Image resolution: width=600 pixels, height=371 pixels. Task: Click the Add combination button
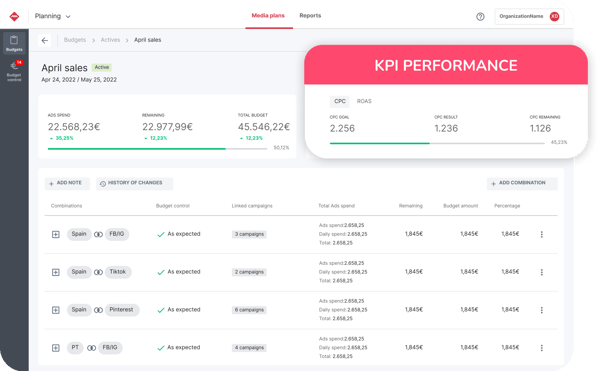pos(522,184)
